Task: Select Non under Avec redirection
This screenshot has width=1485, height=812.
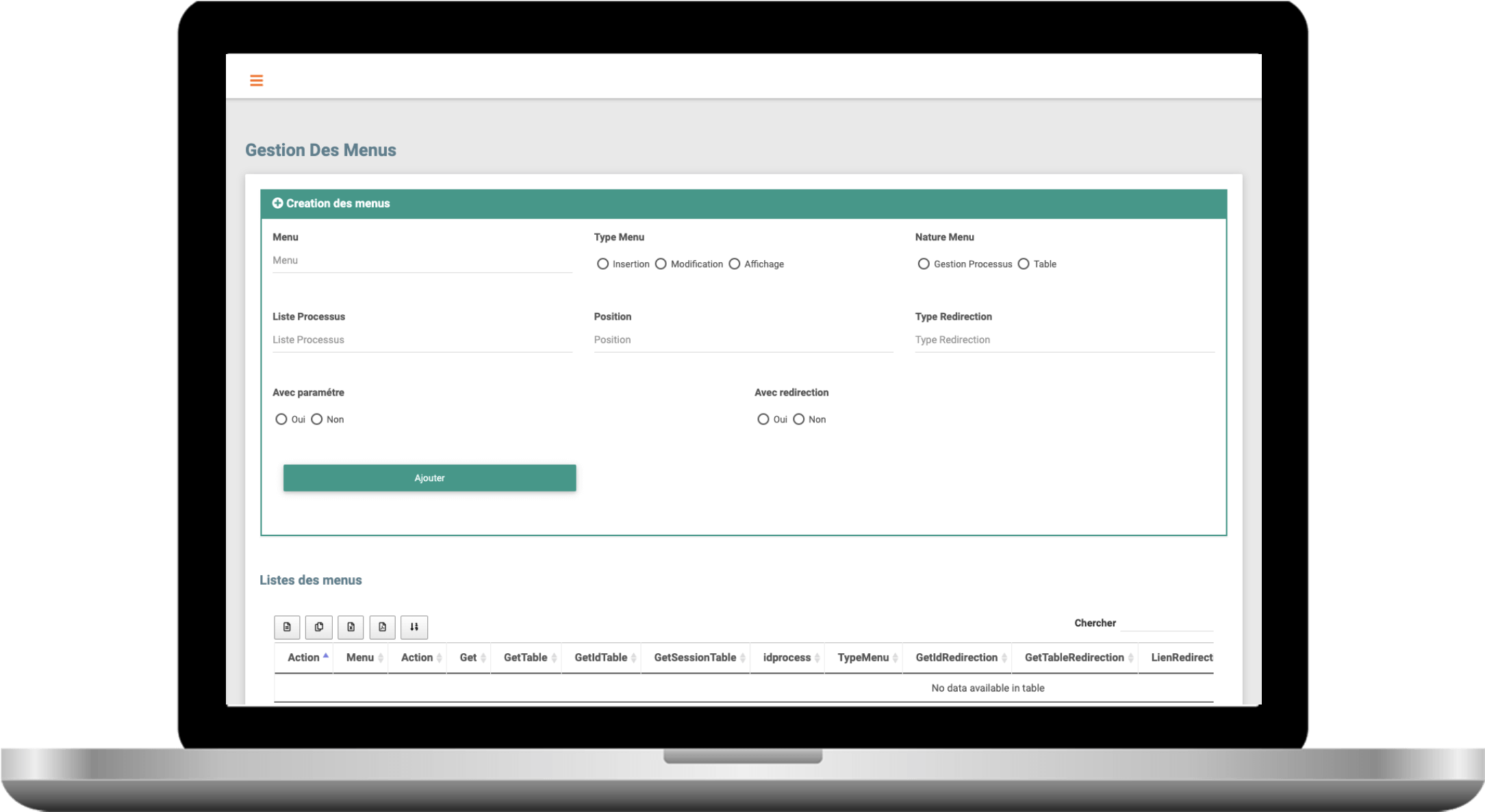Action: point(799,419)
